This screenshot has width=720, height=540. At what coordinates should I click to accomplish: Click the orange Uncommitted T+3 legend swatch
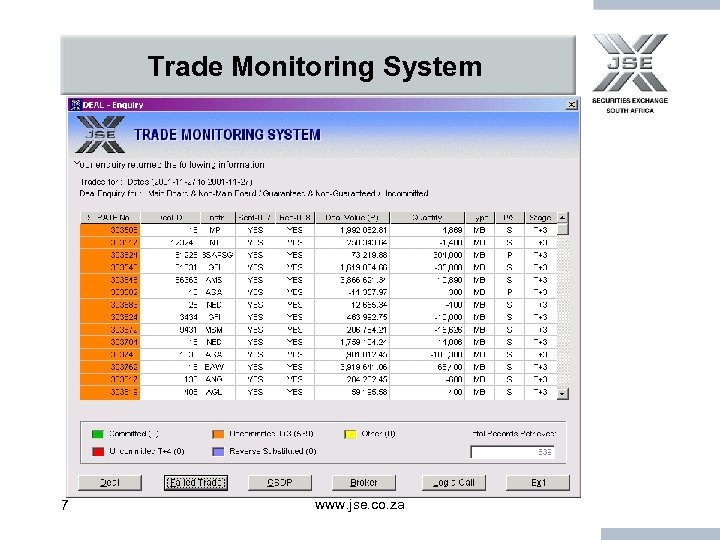(x=218, y=434)
